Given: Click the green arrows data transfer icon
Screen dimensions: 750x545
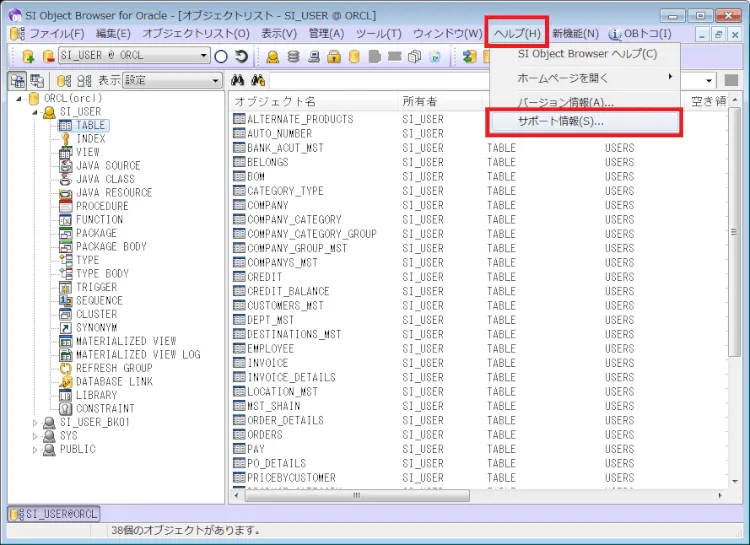Looking at the screenshot, I should [x=470, y=56].
